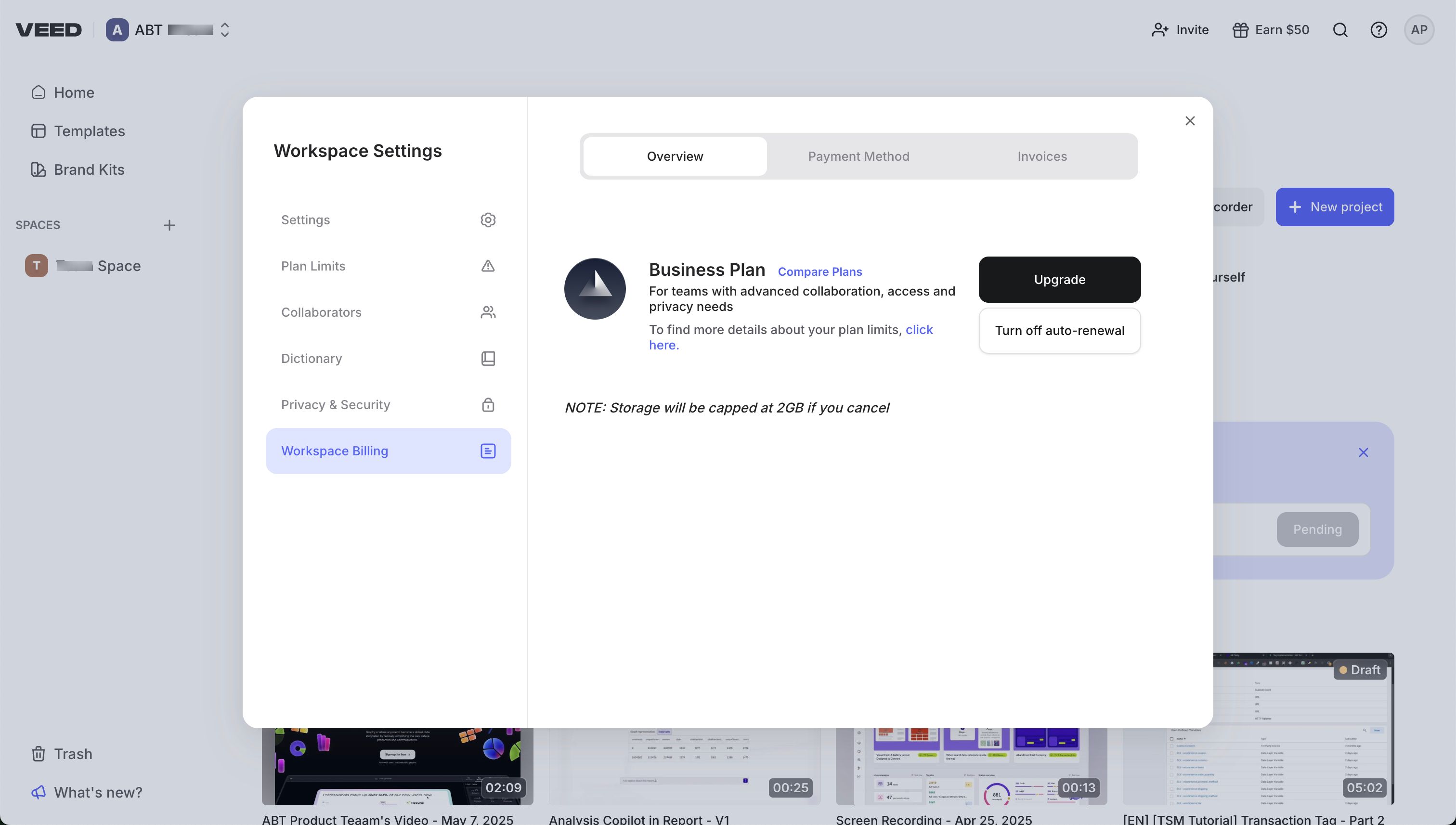Viewport: 1456px width, 825px height.
Task: Open Screen Recording Apr 25 thumbnail
Action: tap(971, 766)
